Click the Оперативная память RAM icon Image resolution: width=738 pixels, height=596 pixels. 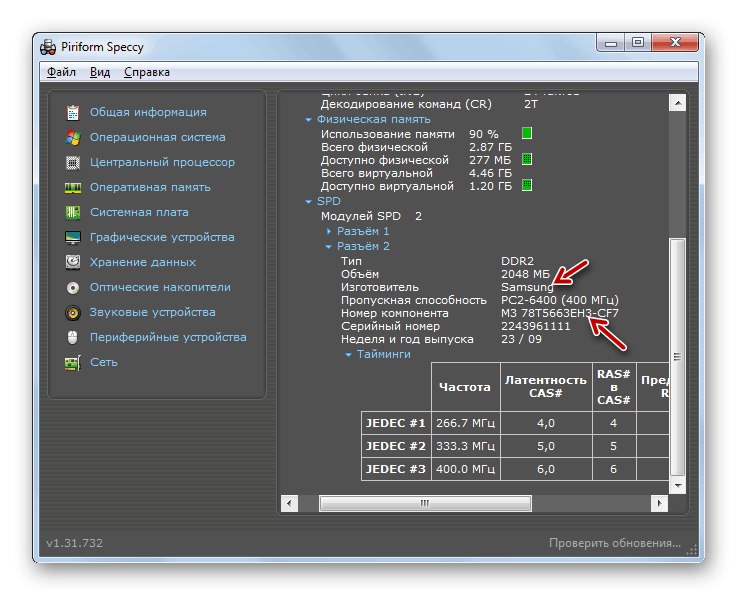point(72,187)
